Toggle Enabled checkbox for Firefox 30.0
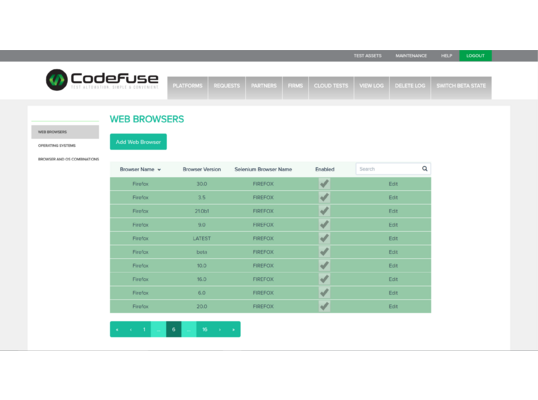This screenshot has height=400, width=538. [324, 184]
